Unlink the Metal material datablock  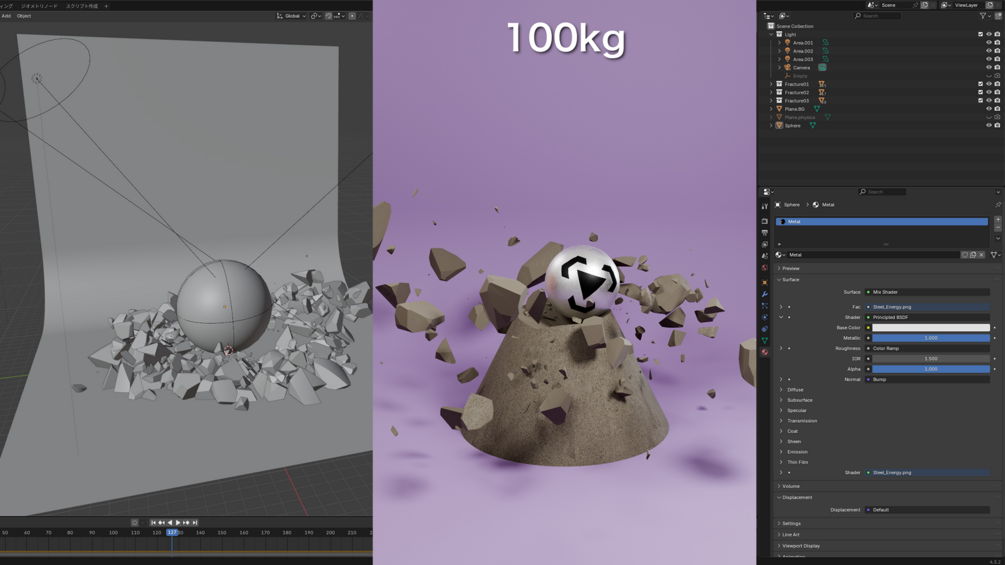(981, 255)
